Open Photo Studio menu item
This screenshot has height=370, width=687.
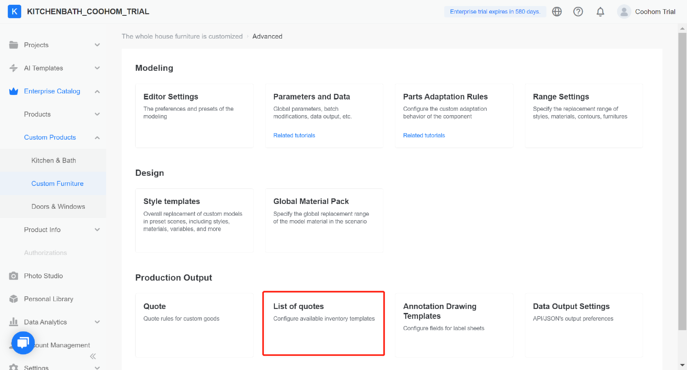coord(43,276)
